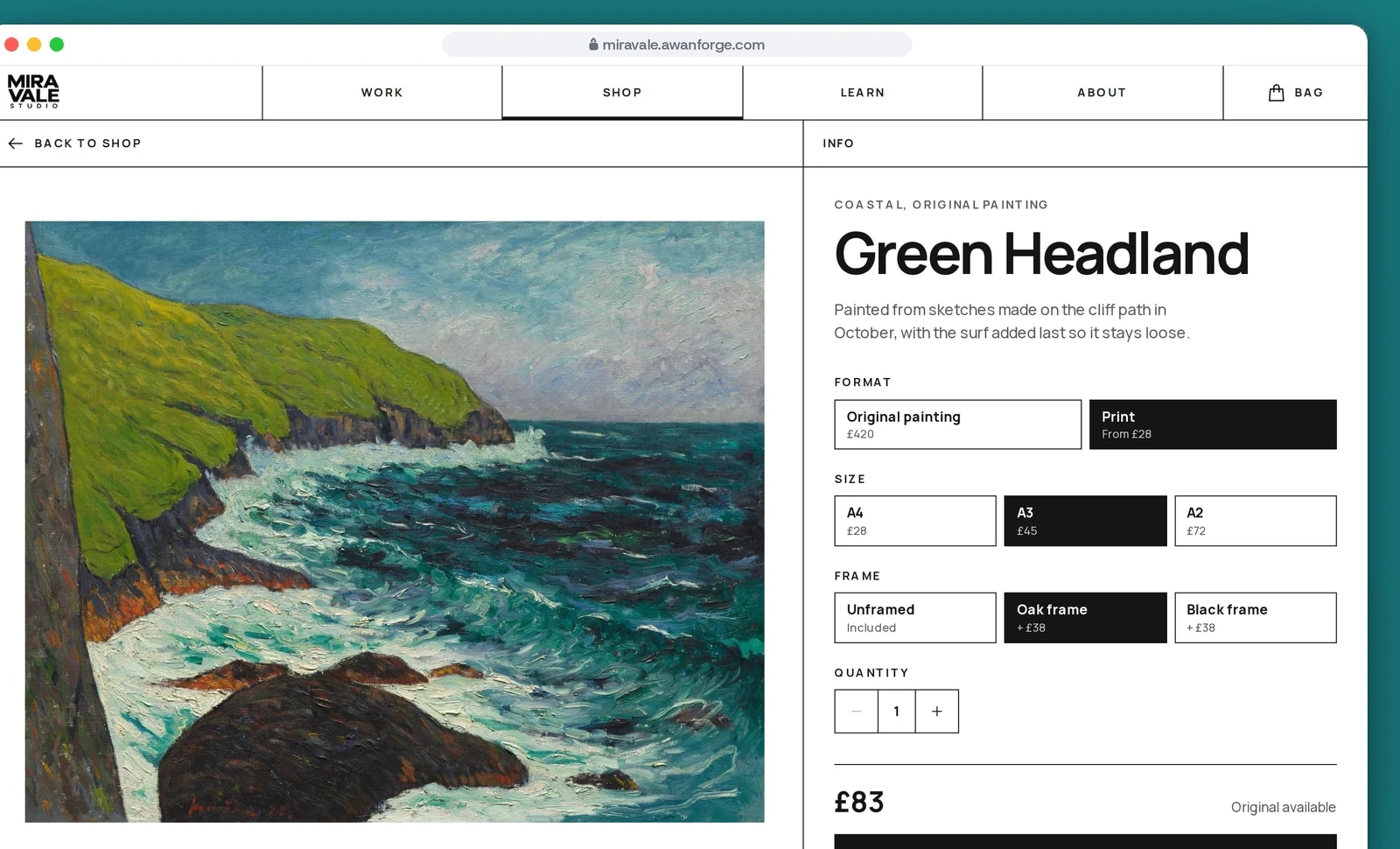Click the green maximize window button
Screen dimensions: 1400x849
(57, 44)
